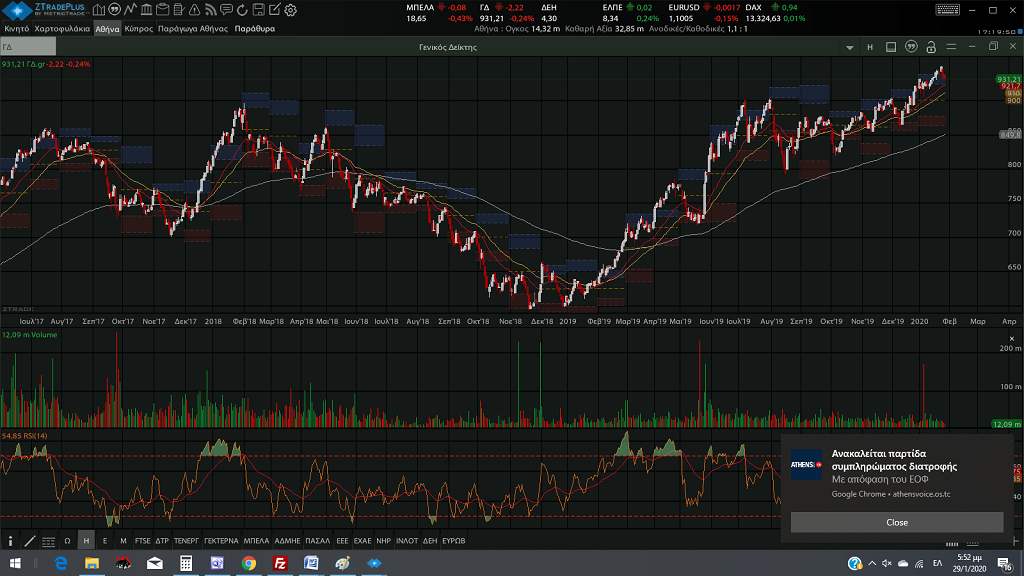
Task: Open the settings gear icon
Action: (290, 10)
